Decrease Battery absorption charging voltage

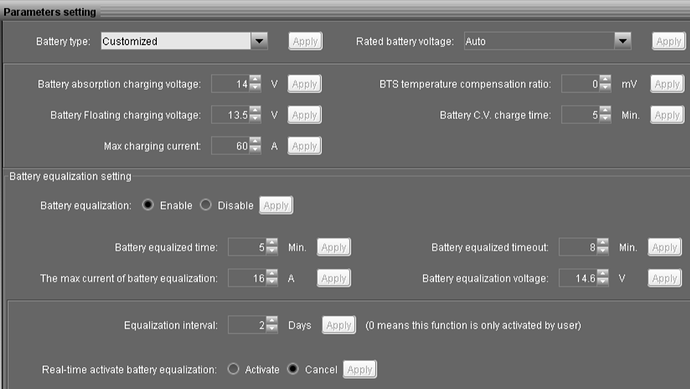pos(255,88)
